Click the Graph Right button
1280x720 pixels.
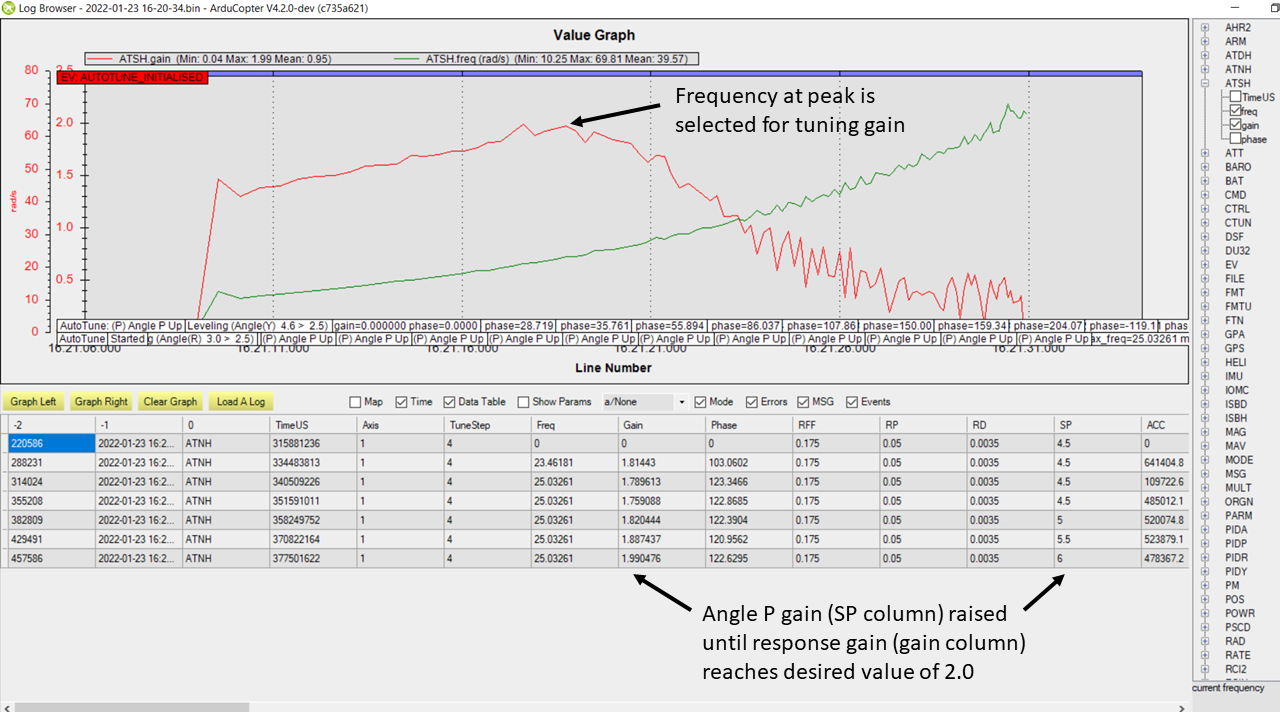pyautogui.click(x=101, y=402)
